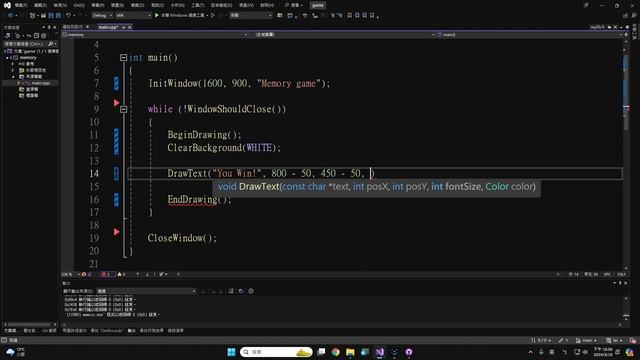Open the output source dropdown
The image size is (640, 360).
[146, 291]
